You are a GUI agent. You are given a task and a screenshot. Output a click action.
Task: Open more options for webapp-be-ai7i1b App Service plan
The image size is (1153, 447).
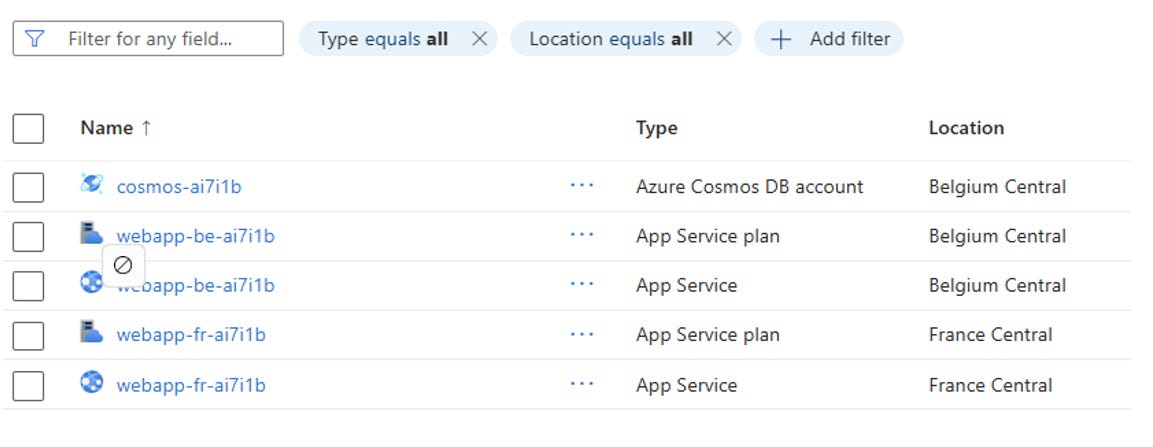point(582,235)
